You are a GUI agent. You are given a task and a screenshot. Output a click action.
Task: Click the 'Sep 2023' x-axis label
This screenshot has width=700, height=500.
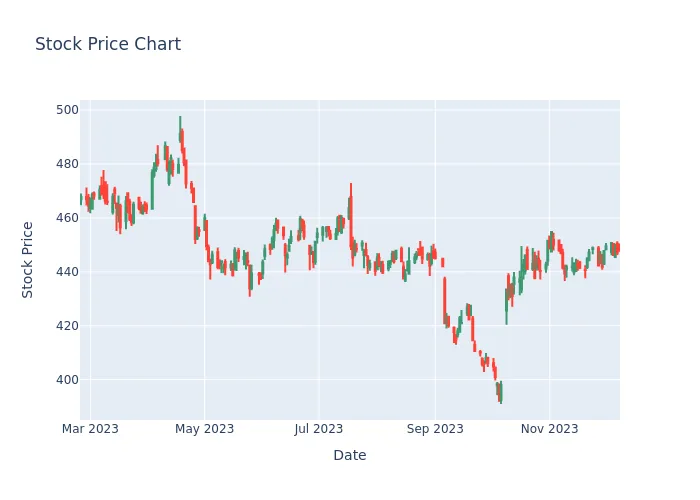point(435,429)
